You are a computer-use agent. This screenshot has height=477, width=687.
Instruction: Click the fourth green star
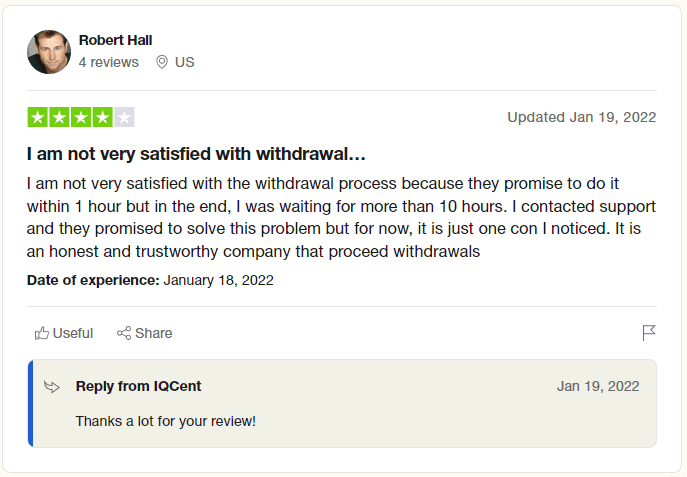tap(103, 117)
